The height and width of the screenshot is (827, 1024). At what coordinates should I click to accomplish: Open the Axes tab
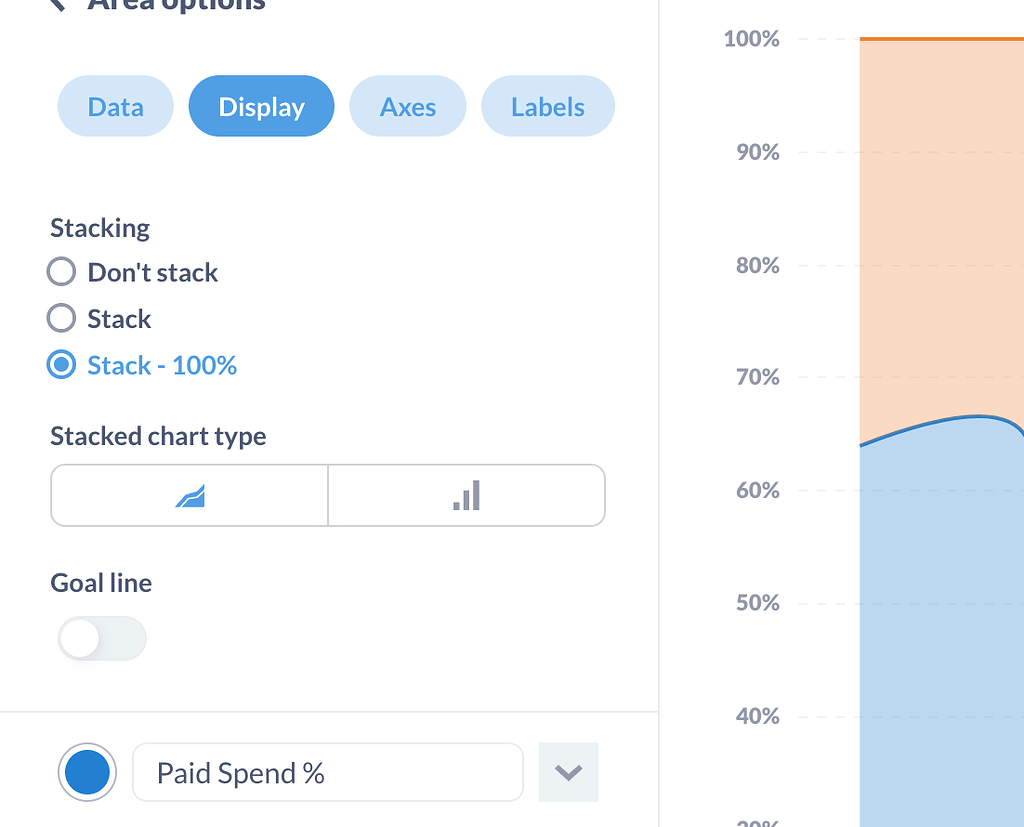point(407,105)
